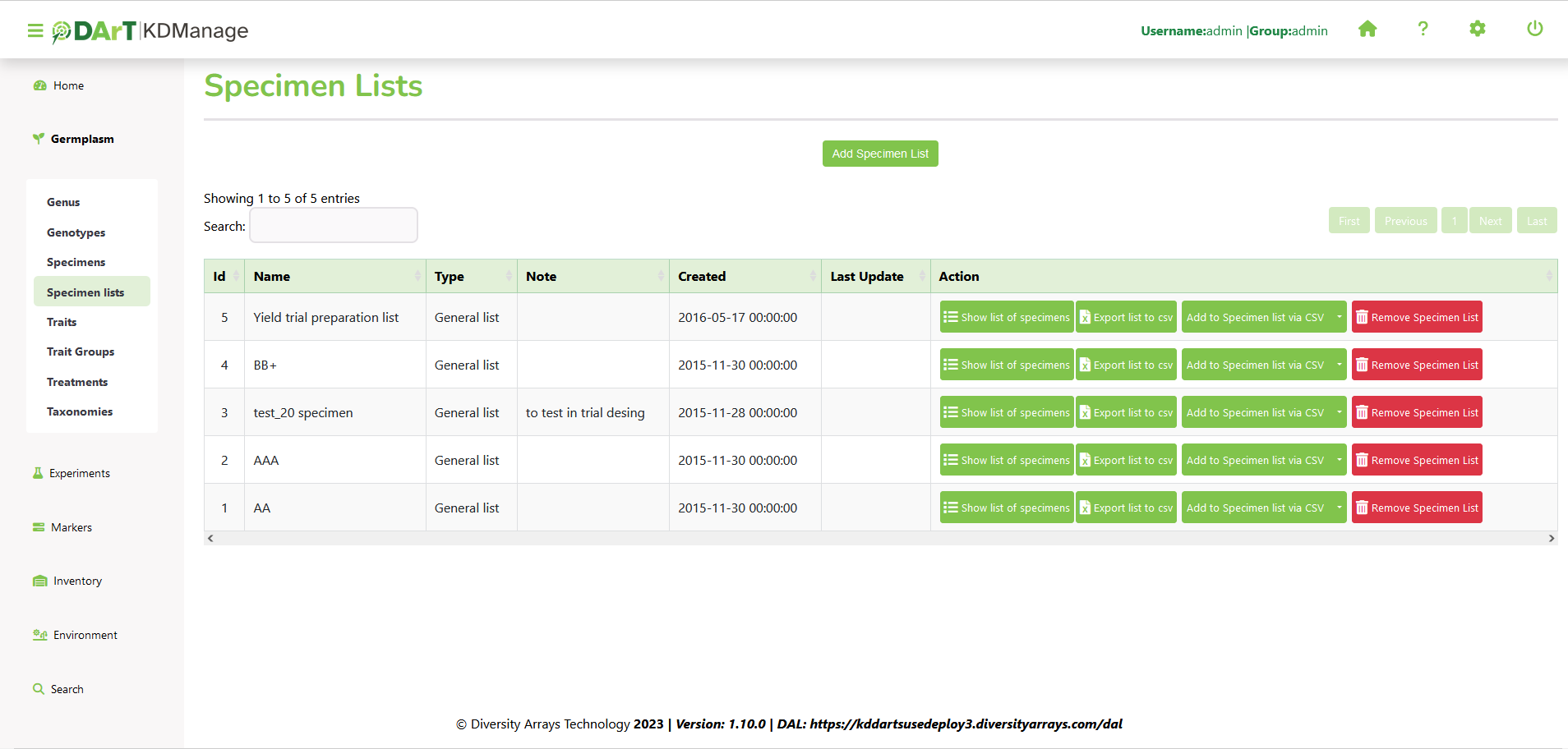The image size is (1568, 749).
Task: Log out using the power icon
Action: [x=1534, y=30]
